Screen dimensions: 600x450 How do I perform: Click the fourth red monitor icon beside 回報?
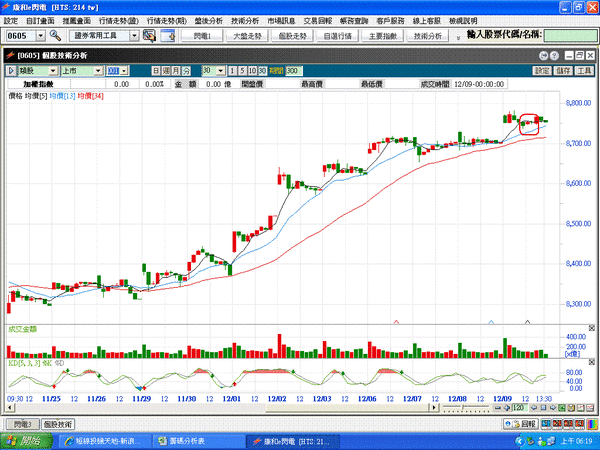click(x=579, y=424)
